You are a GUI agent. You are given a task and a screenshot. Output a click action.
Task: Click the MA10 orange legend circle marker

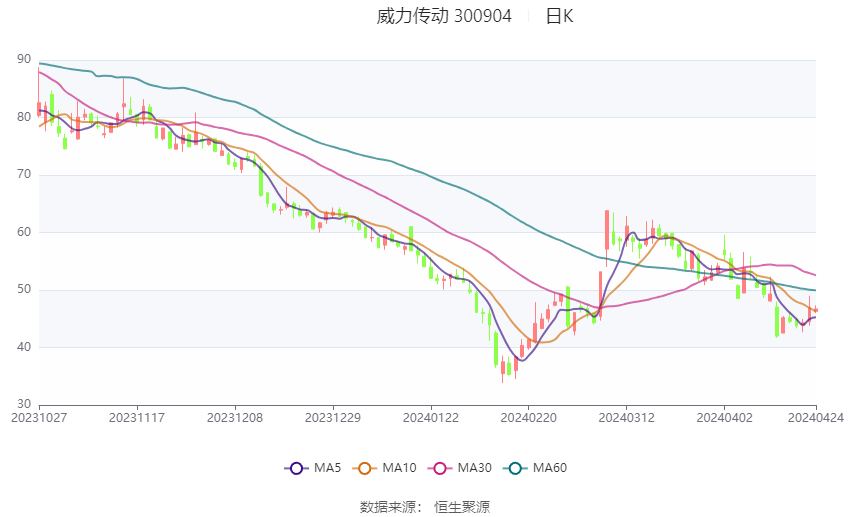[x=365, y=468]
